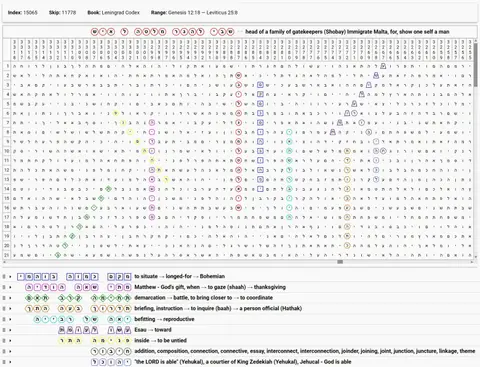Click 'befitting → reproductive' text
This screenshot has width=480, height=367.
click(163, 319)
